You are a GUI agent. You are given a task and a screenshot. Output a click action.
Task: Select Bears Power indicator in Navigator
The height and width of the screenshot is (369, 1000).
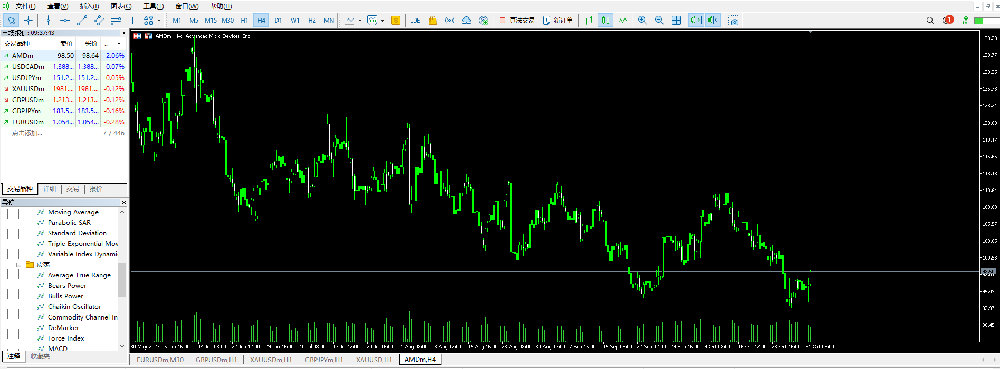pos(66,286)
